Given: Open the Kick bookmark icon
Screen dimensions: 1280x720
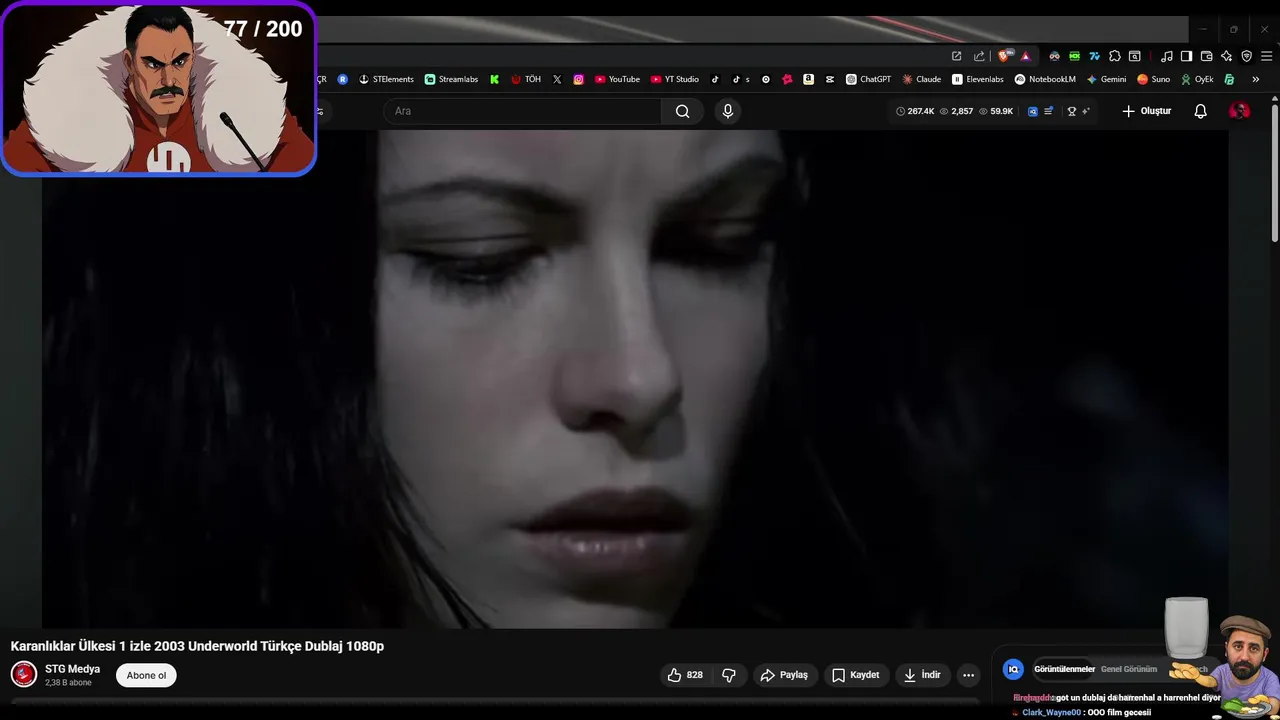Looking at the screenshot, I should coord(494,79).
